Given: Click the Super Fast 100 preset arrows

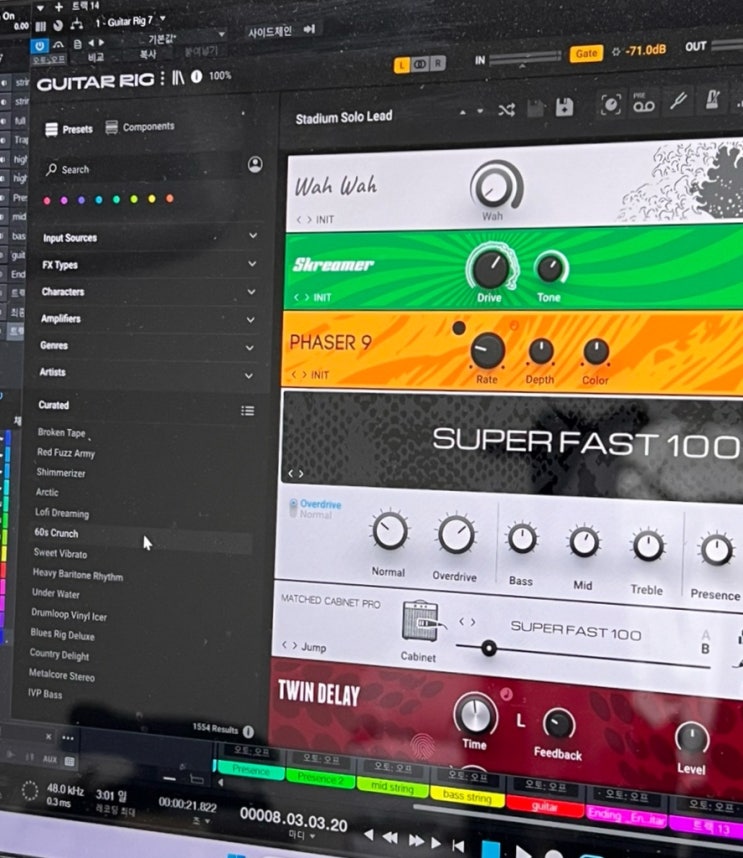Looking at the screenshot, I should pos(295,473).
